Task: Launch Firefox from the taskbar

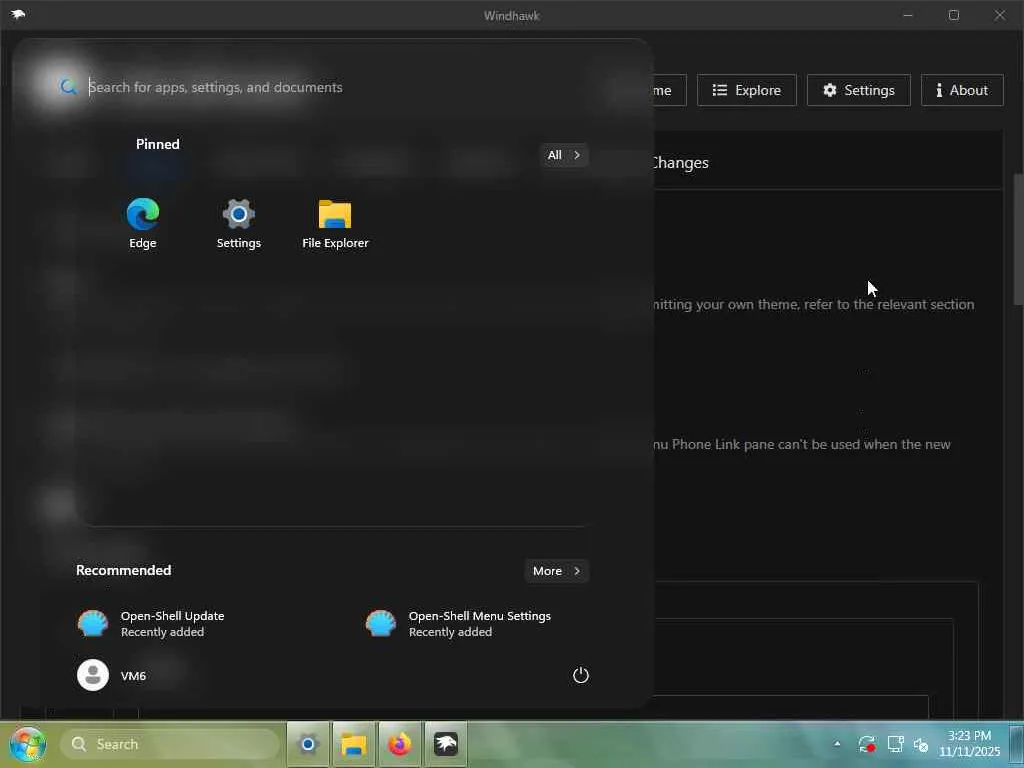Action: pyautogui.click(x=400, y=744)
